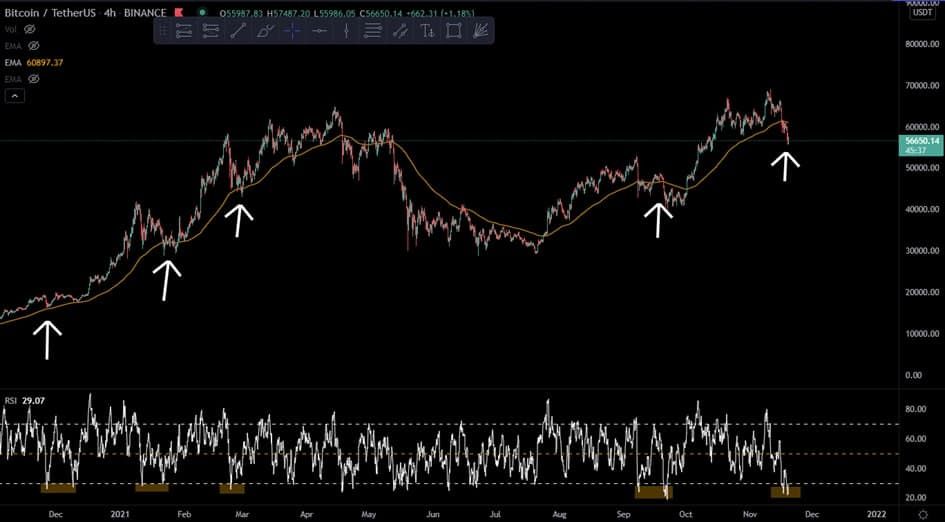Click the 2021 label on the time axis
The width and height of the screenshot is (945, 522).
(x=120, y=514)
